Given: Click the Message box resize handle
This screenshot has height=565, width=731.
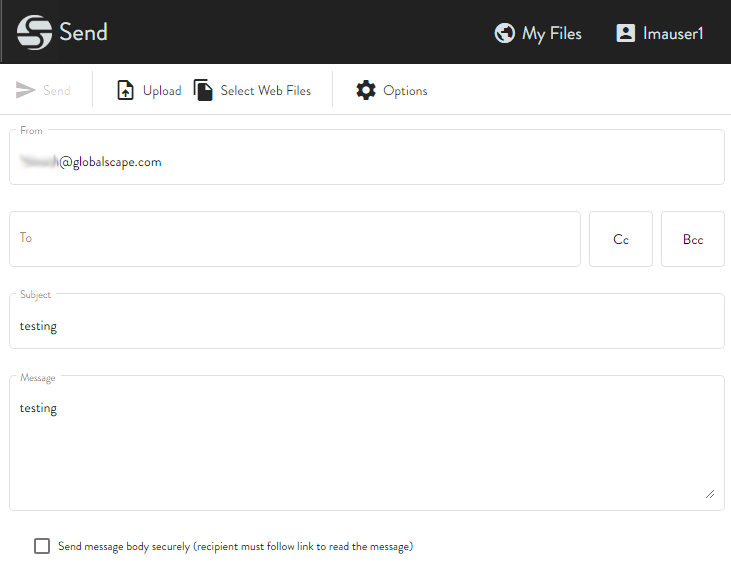Looking at the screenshot, I should [710, 493].
